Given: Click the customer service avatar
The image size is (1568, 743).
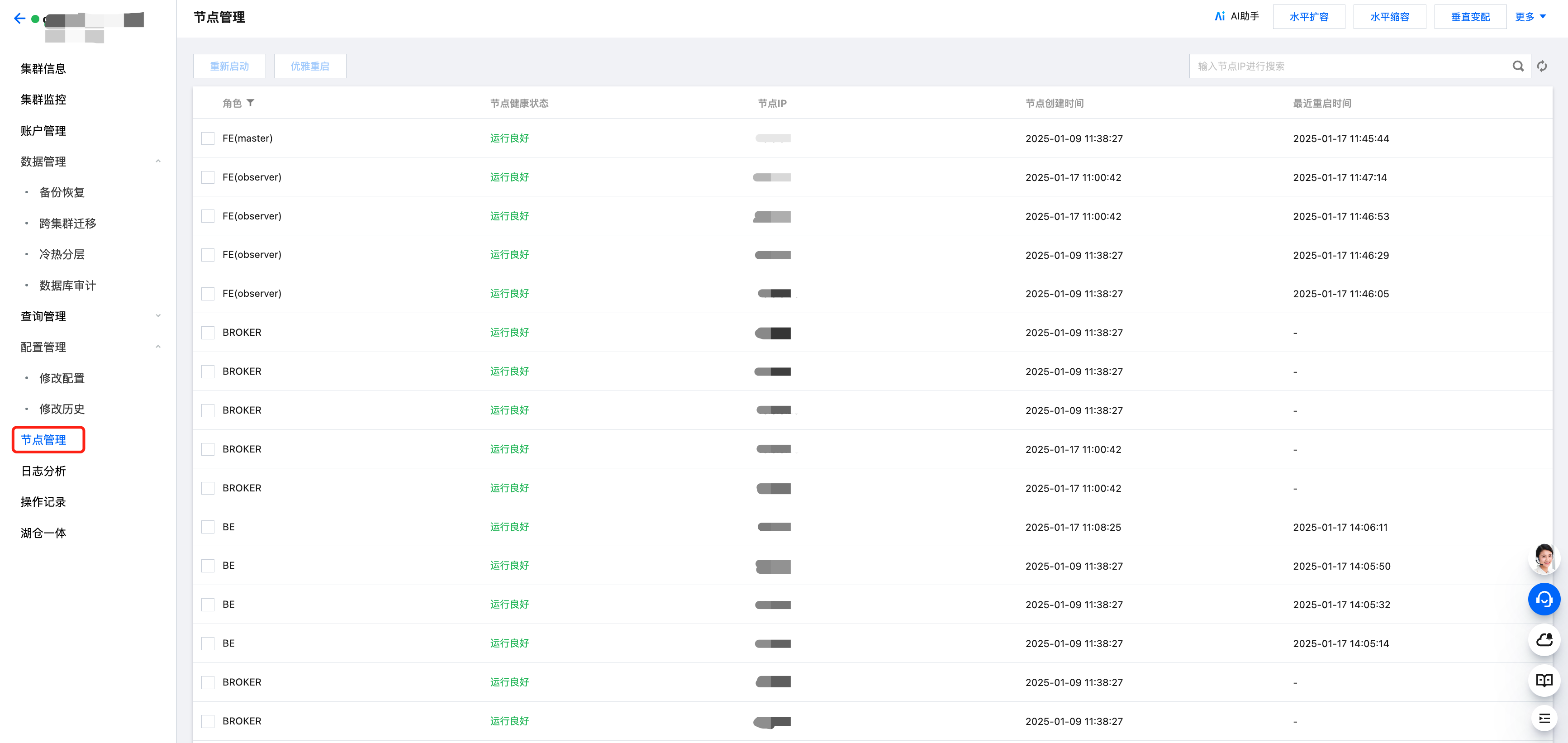Looking at the screenshot, I should coord(1544,558).
